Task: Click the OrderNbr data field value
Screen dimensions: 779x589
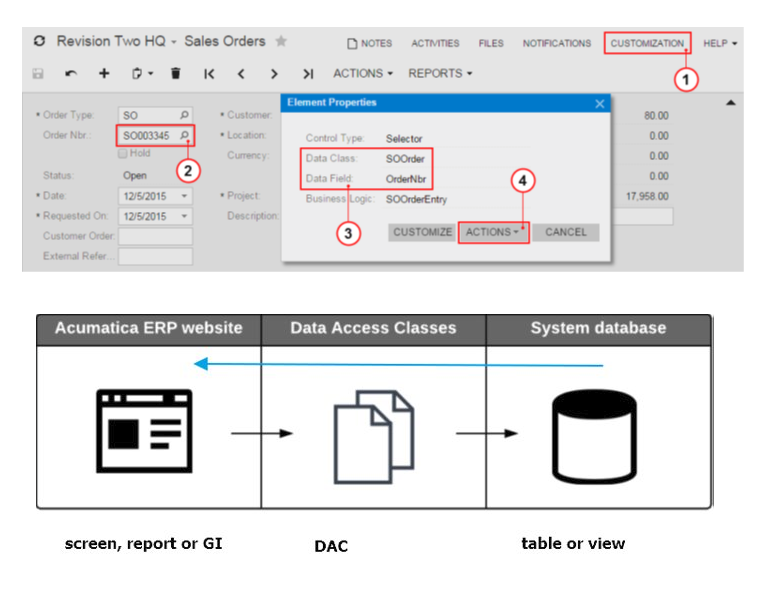Action: point(406,179)
